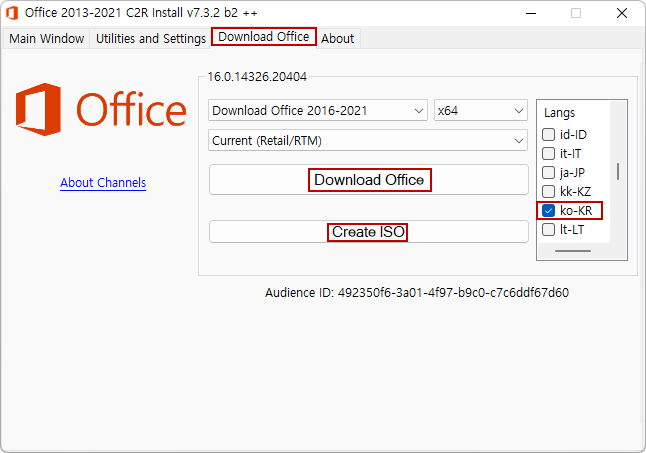Open the Utilities and Settings tab
646x453 pixels.
click(151, 38)
